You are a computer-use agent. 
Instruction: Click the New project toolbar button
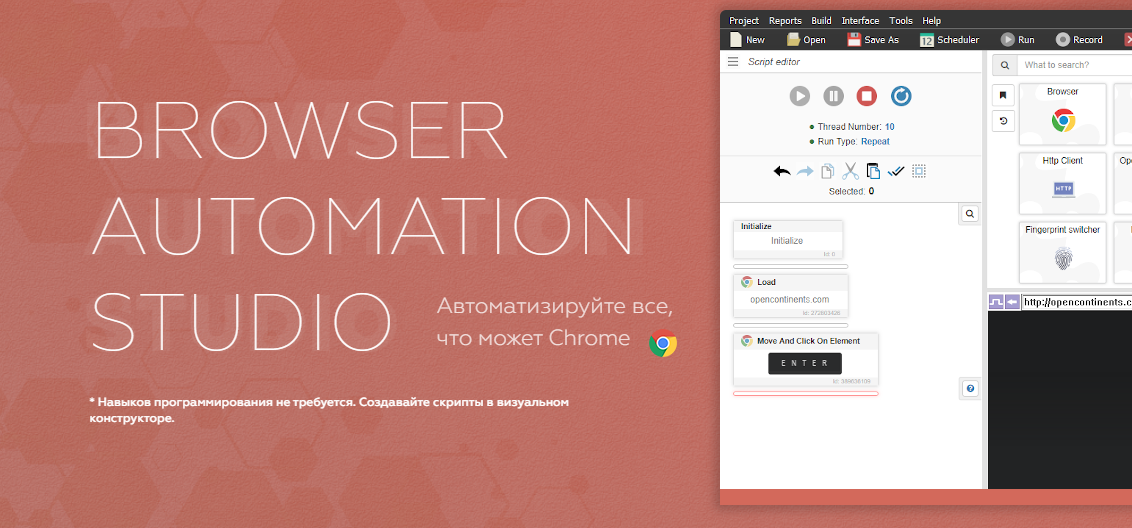(x=747, y=40)
